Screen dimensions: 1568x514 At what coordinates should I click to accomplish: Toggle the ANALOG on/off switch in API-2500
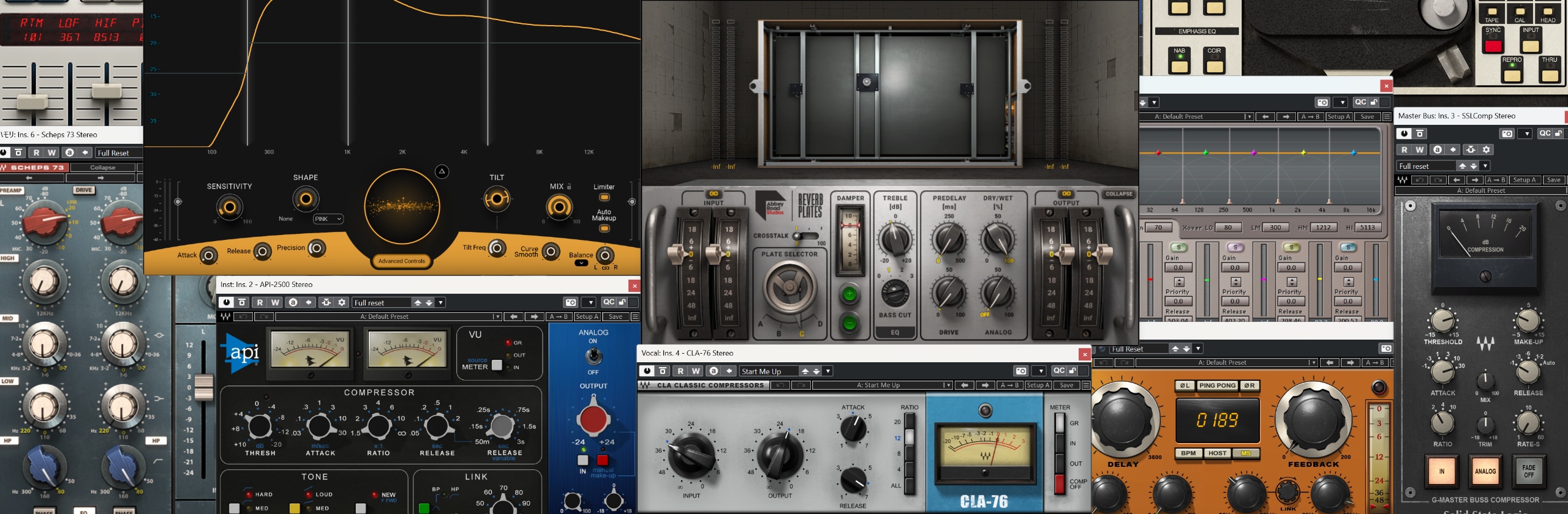click(x=593, y=356)
